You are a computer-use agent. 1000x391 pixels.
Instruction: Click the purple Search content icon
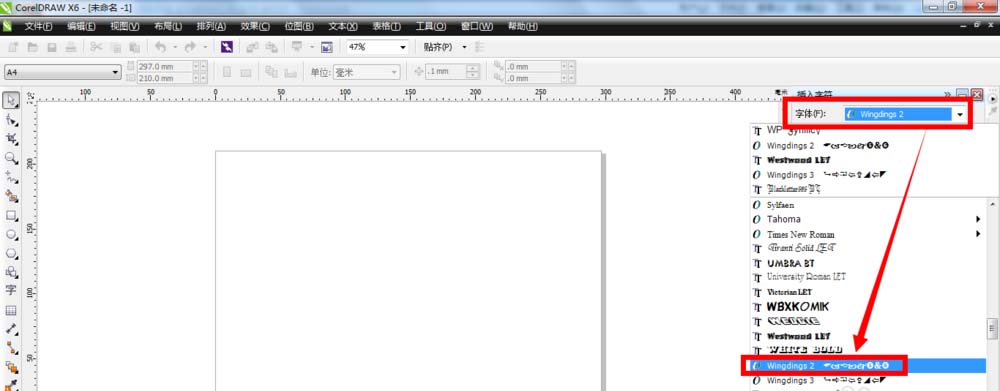coord(227,47)
